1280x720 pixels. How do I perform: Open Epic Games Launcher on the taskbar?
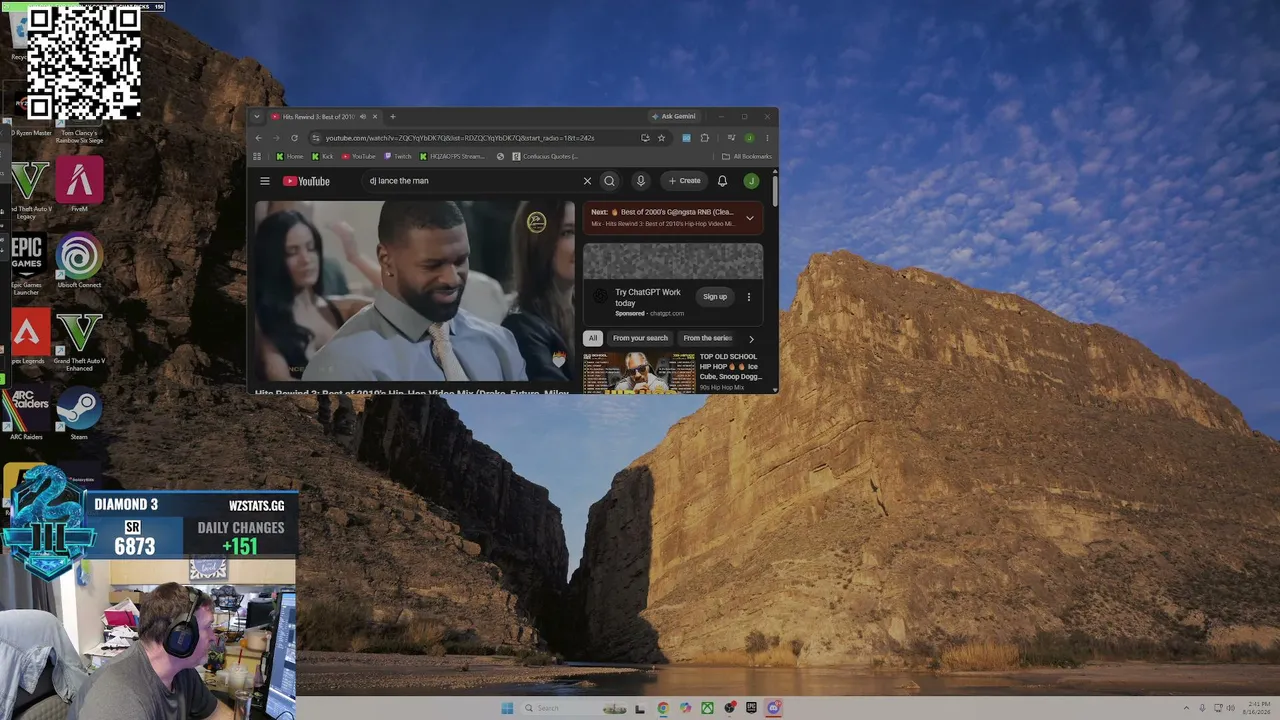[x=751, y=708]
